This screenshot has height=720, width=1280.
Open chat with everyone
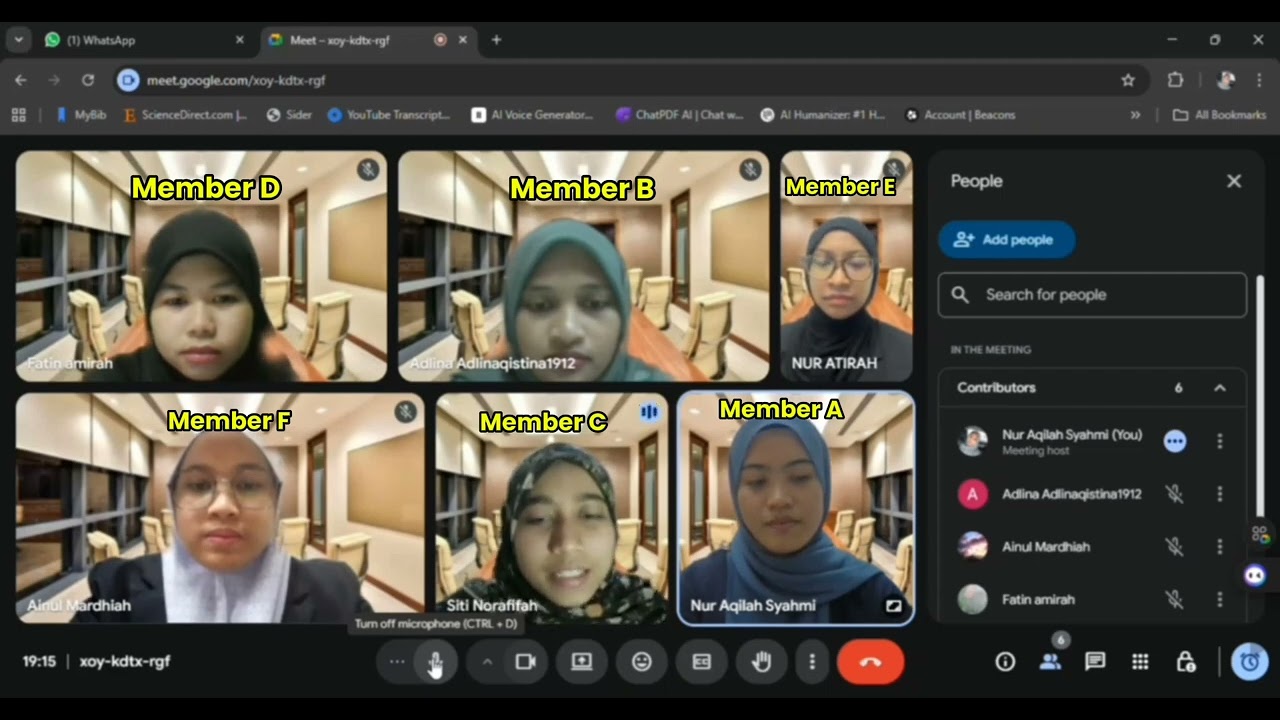point(1095,662)
